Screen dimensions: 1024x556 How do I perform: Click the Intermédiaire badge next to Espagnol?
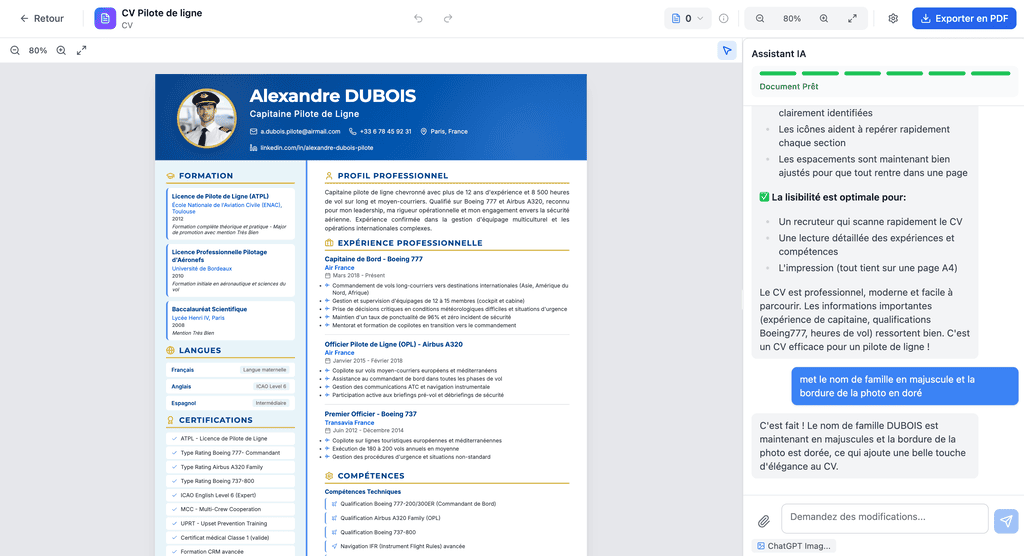pos(270,403)
